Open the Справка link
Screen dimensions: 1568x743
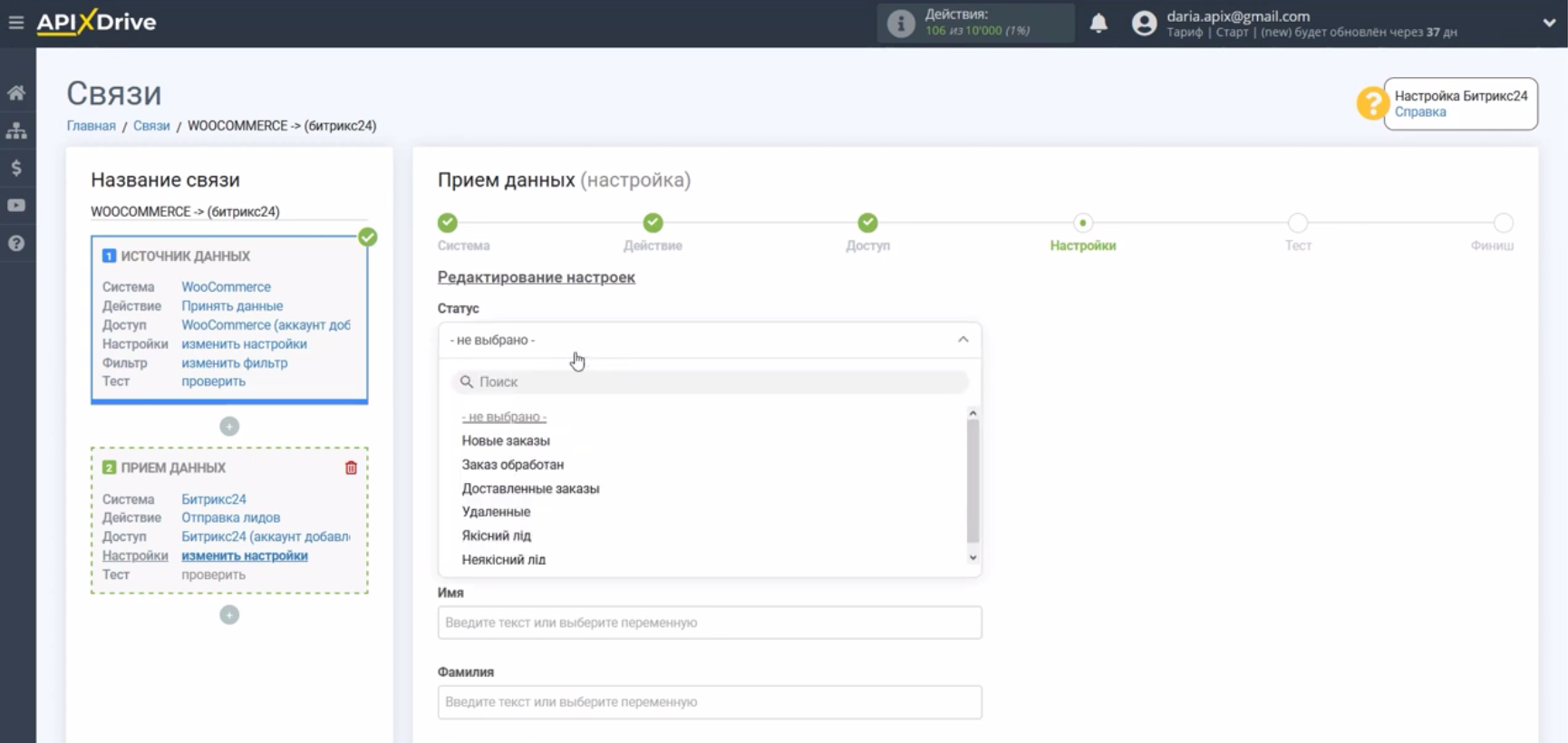point(1420,112)
